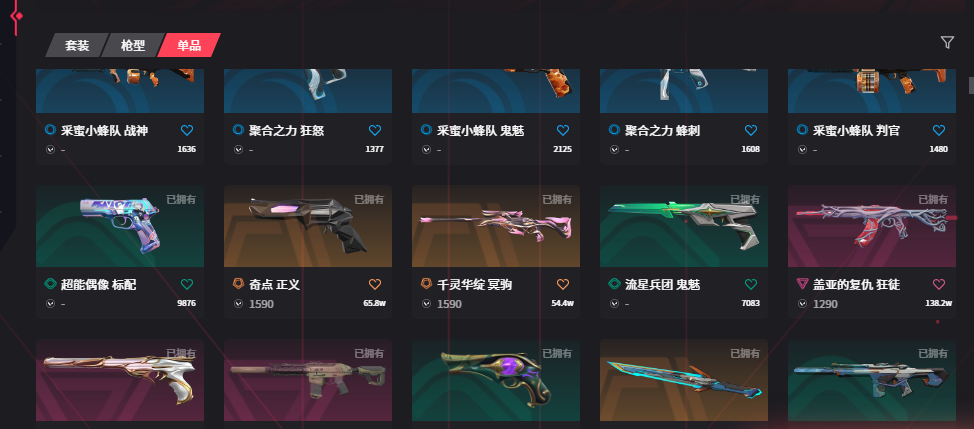Screen dimensions: 974x429
Task: Open the 千灵华绽 冥驹 sniper thumbnail
Action: click(496, 226)
